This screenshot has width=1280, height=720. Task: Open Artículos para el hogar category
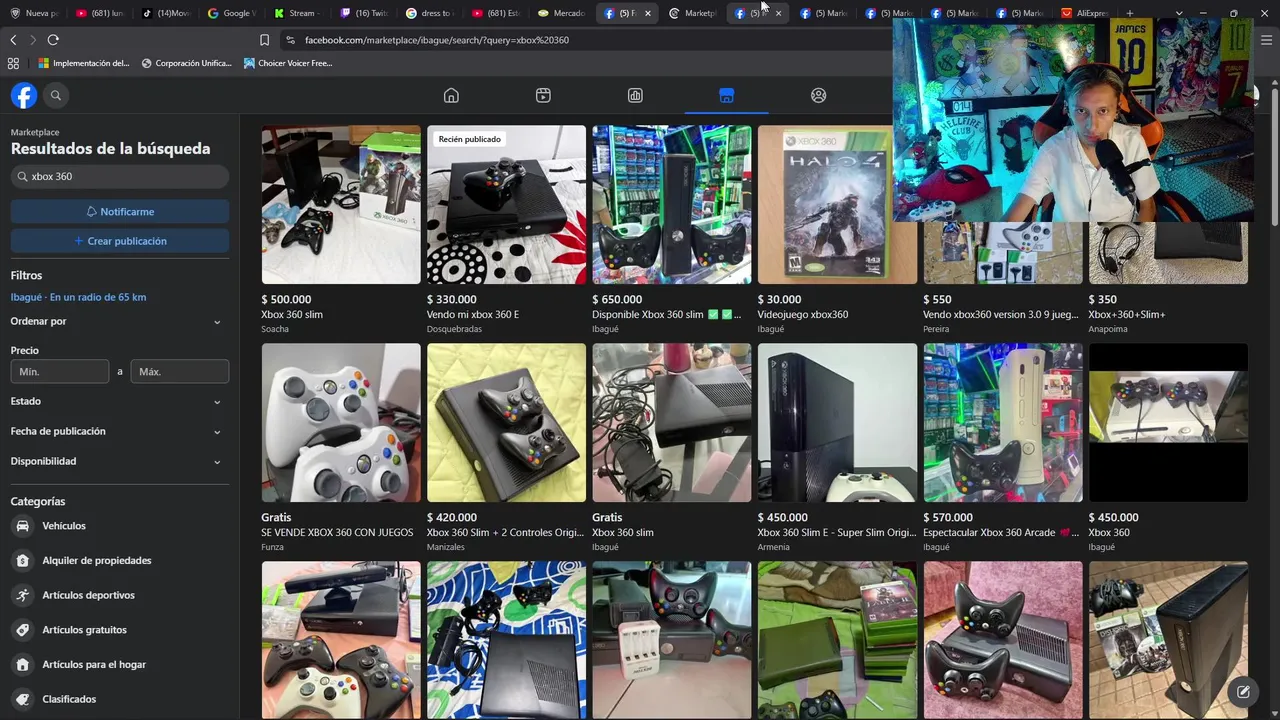pos(119,665)
